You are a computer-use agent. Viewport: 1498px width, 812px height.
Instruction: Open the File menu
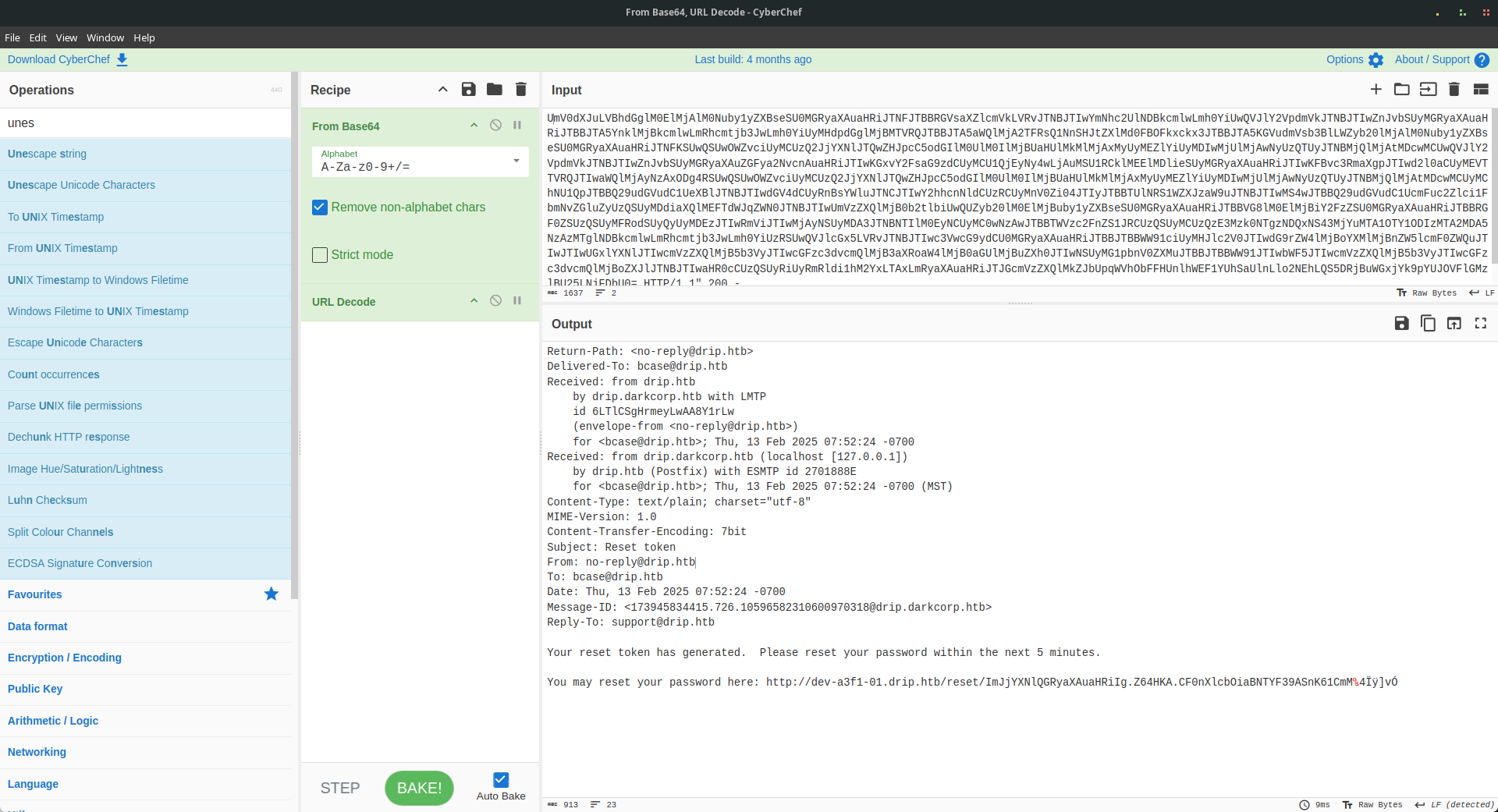point(12,37)
